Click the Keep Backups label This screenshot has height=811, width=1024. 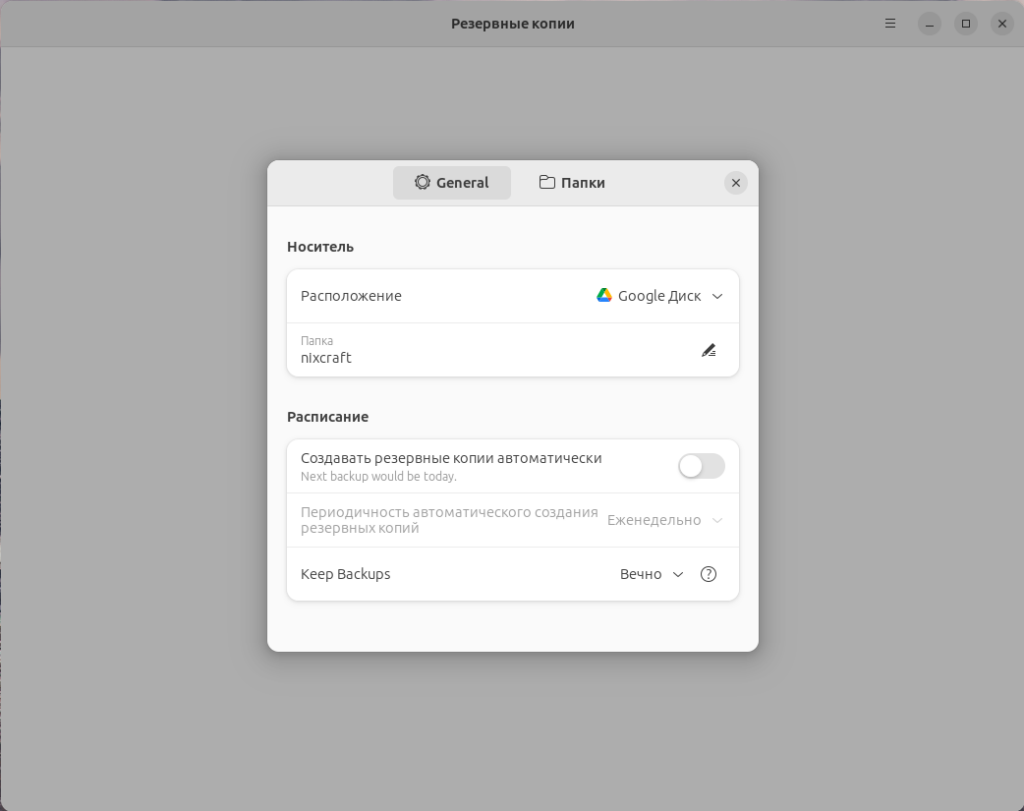point(345,574)
